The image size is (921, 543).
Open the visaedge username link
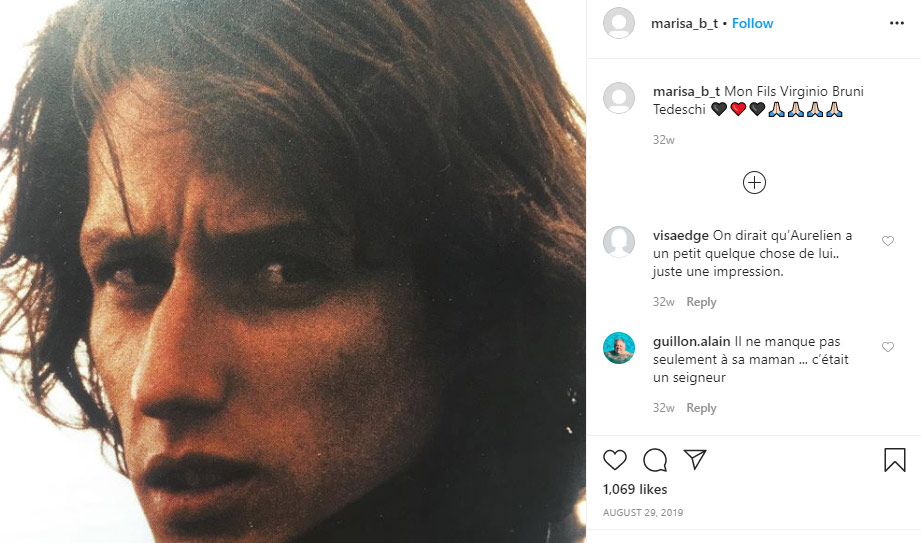point(680,236)
